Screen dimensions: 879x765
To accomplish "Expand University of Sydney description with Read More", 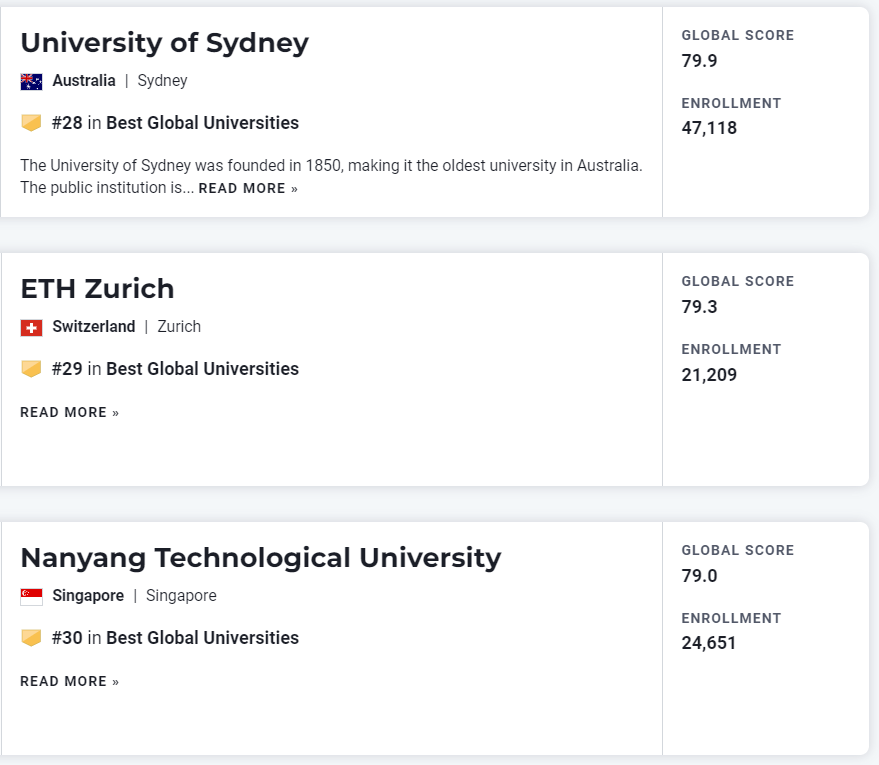I will click(x=248, y=188).
